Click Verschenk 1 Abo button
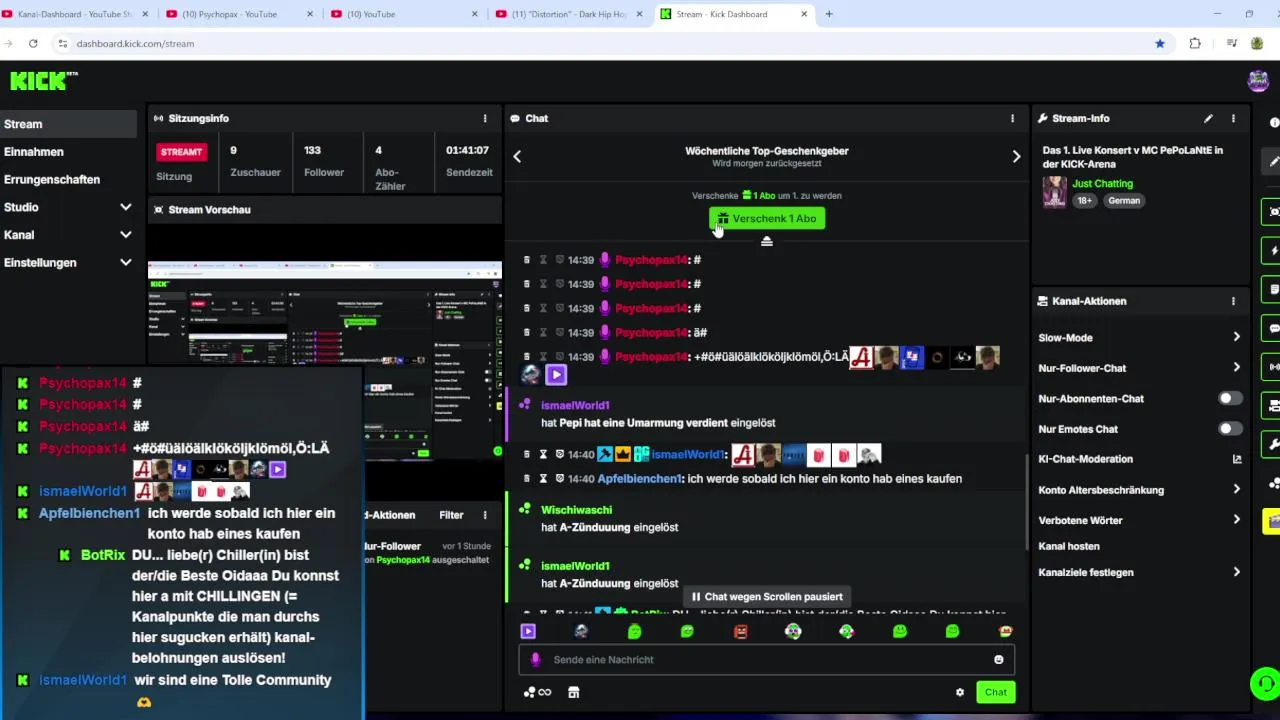Viewport: 1280px width, 720px height. [767, 218]
